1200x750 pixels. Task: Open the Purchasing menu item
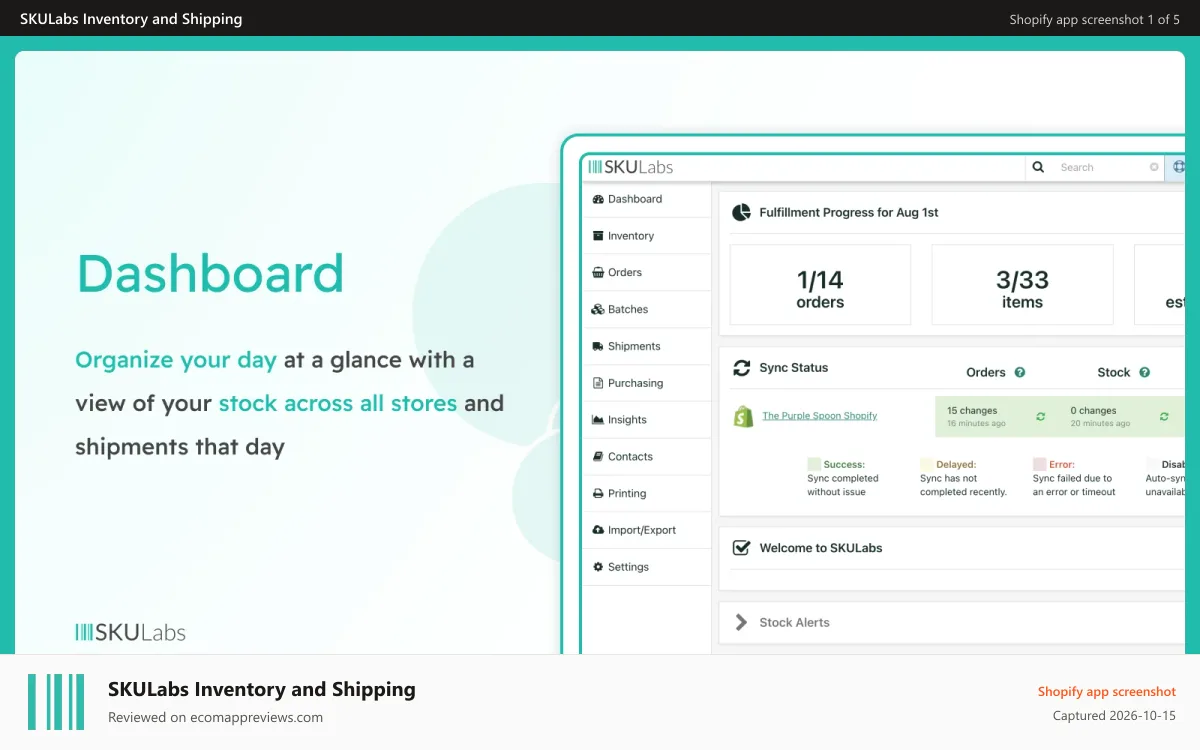647,383
